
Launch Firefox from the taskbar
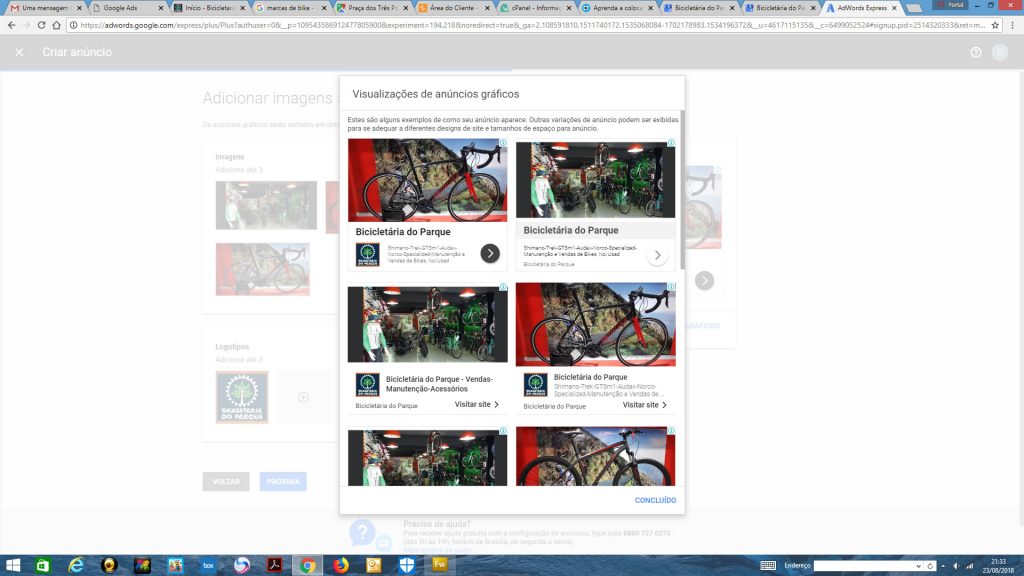coord(341,565)
